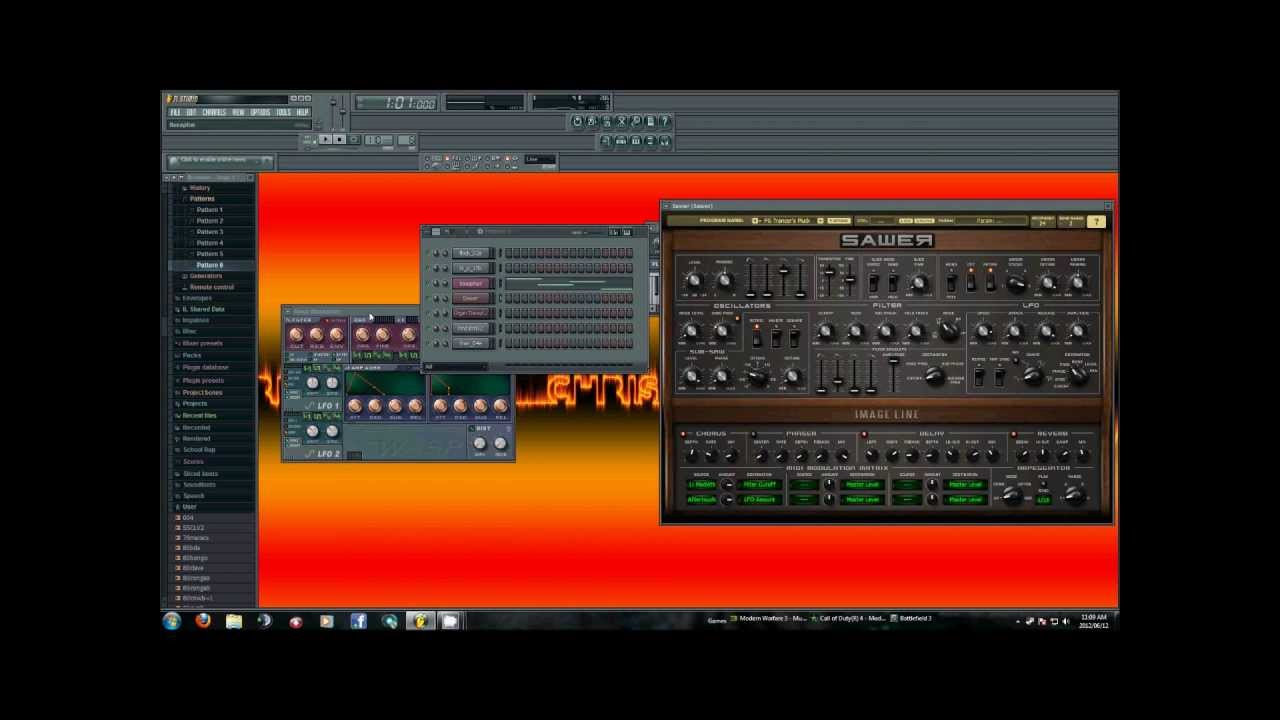Click the taskbar clock
This screenshot has width=1280, height=720.
click(1094, 621)
